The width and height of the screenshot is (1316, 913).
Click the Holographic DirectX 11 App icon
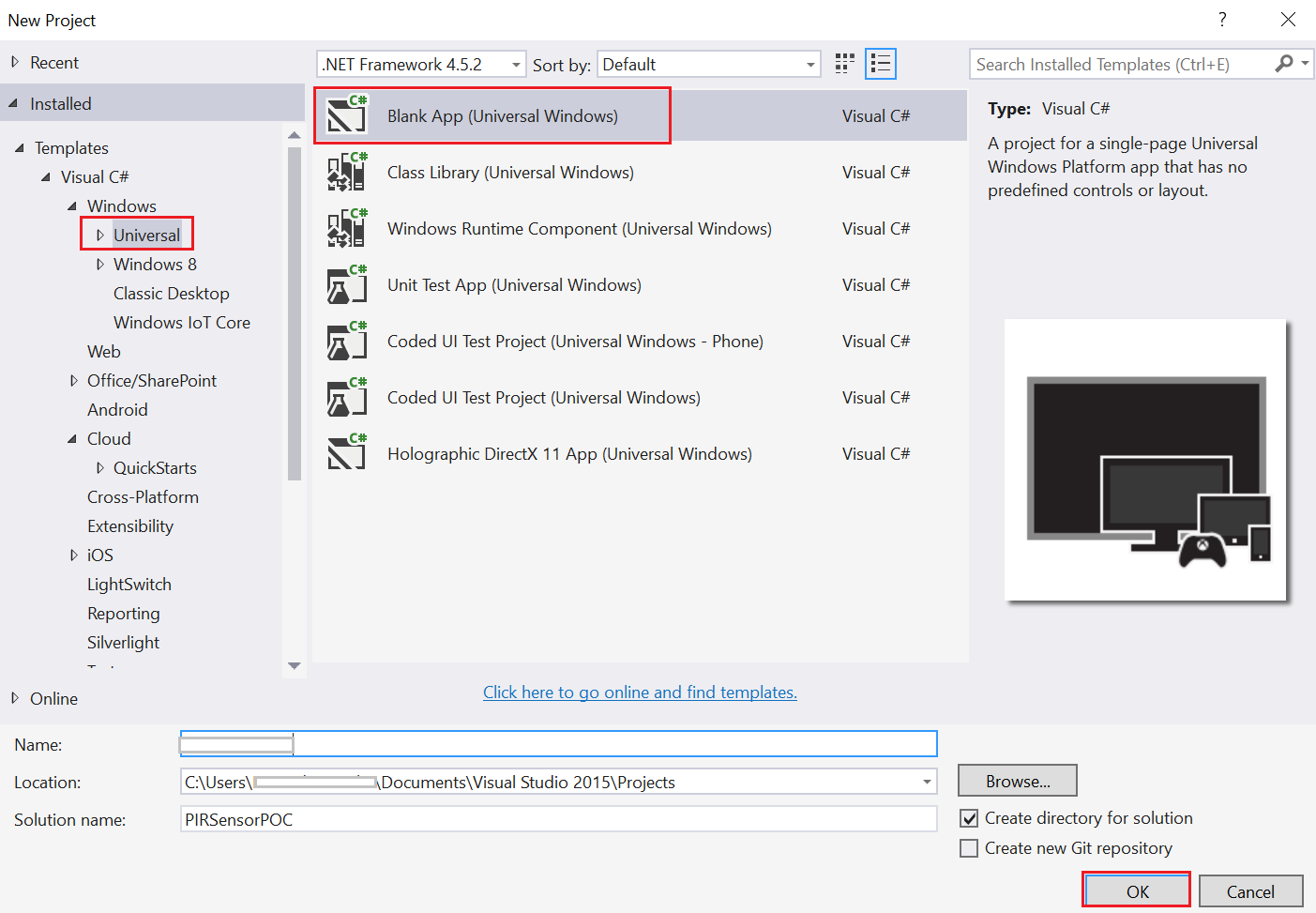click(346, 453)
